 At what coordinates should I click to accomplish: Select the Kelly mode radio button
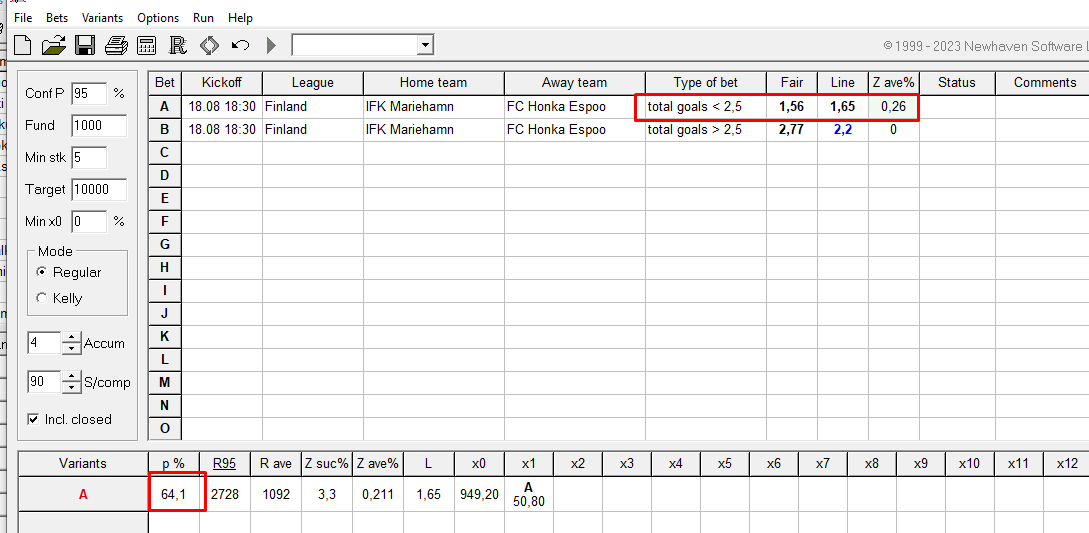[x=42, y=298]
